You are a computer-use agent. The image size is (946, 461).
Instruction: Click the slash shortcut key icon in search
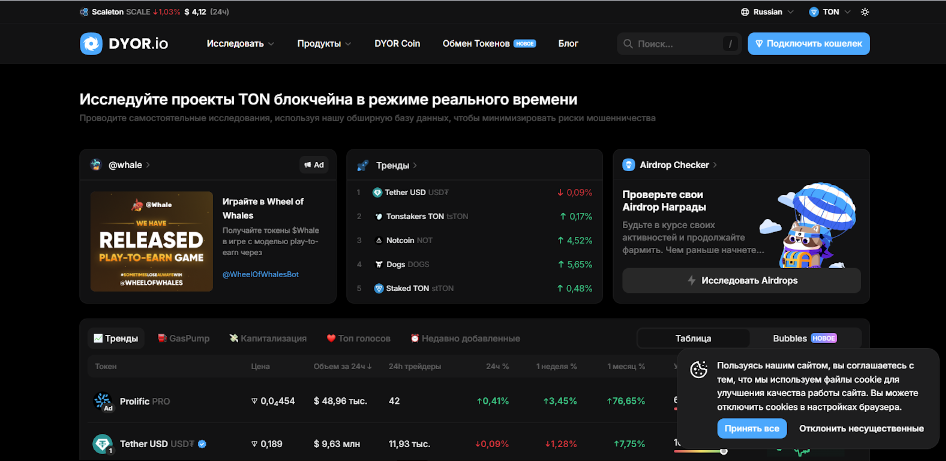coord(730,44)
